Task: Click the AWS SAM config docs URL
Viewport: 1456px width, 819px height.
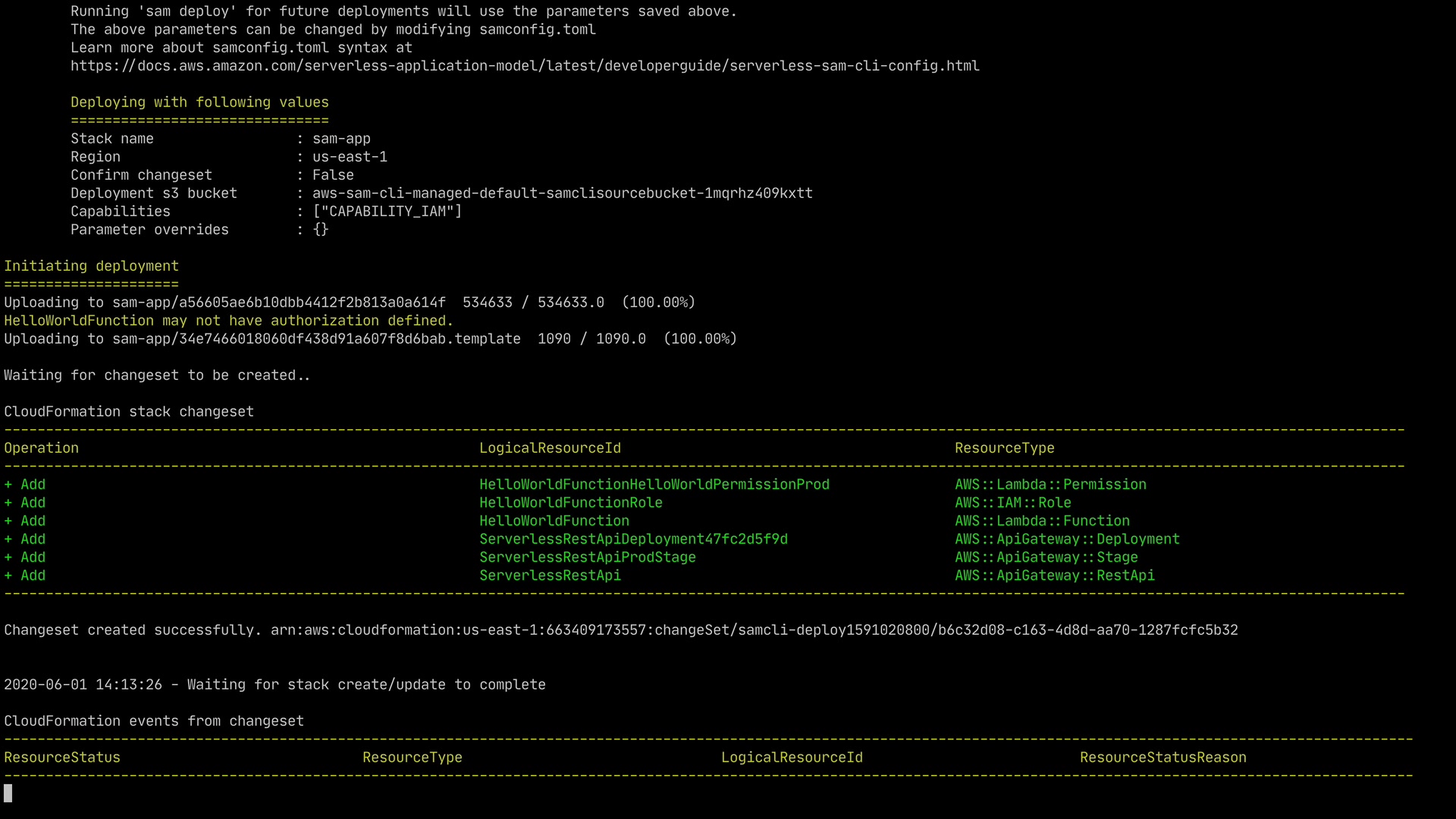Action: pyautogui.click(x=525, y=66)
